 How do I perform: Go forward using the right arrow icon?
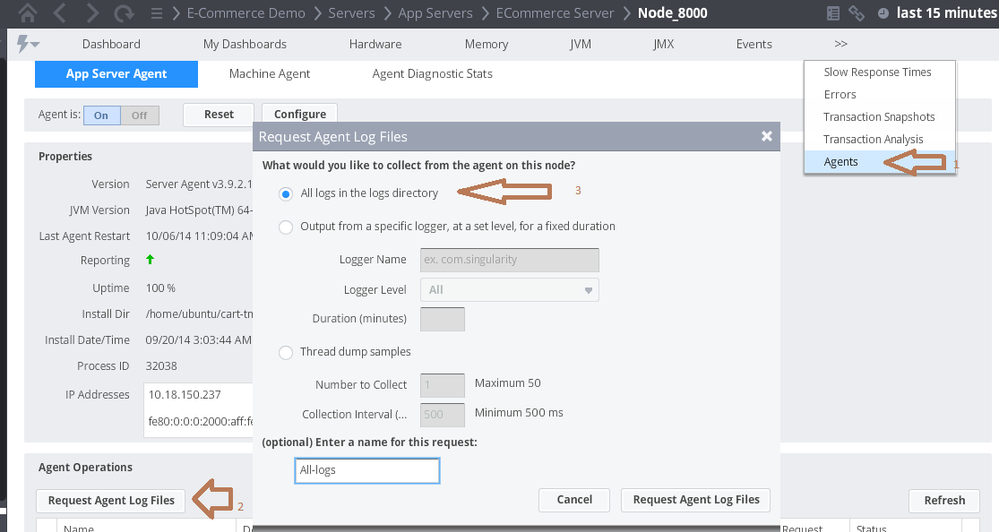coord(91,14)
